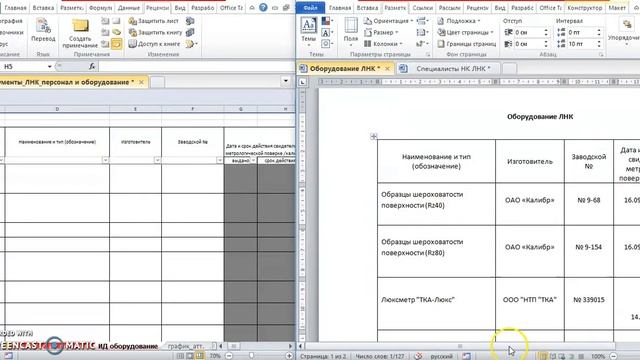Click русский language indicator in Word status bar
The height and width of the screenshot is (360, 640).
tap(441, 356)
